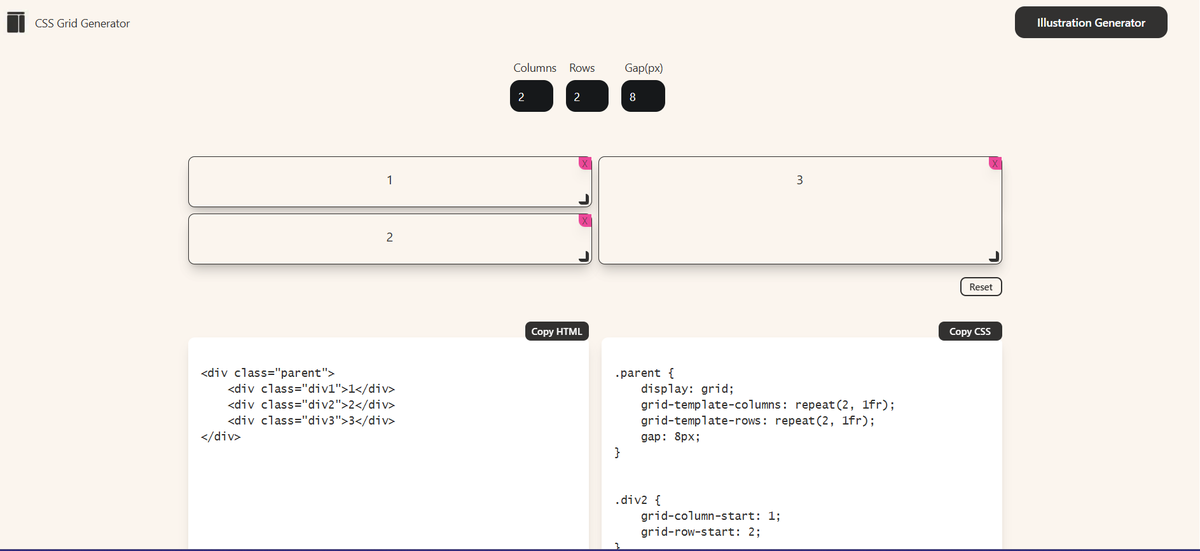Click the HTML line for div3

pyautogui.click(x=312, y=421)
